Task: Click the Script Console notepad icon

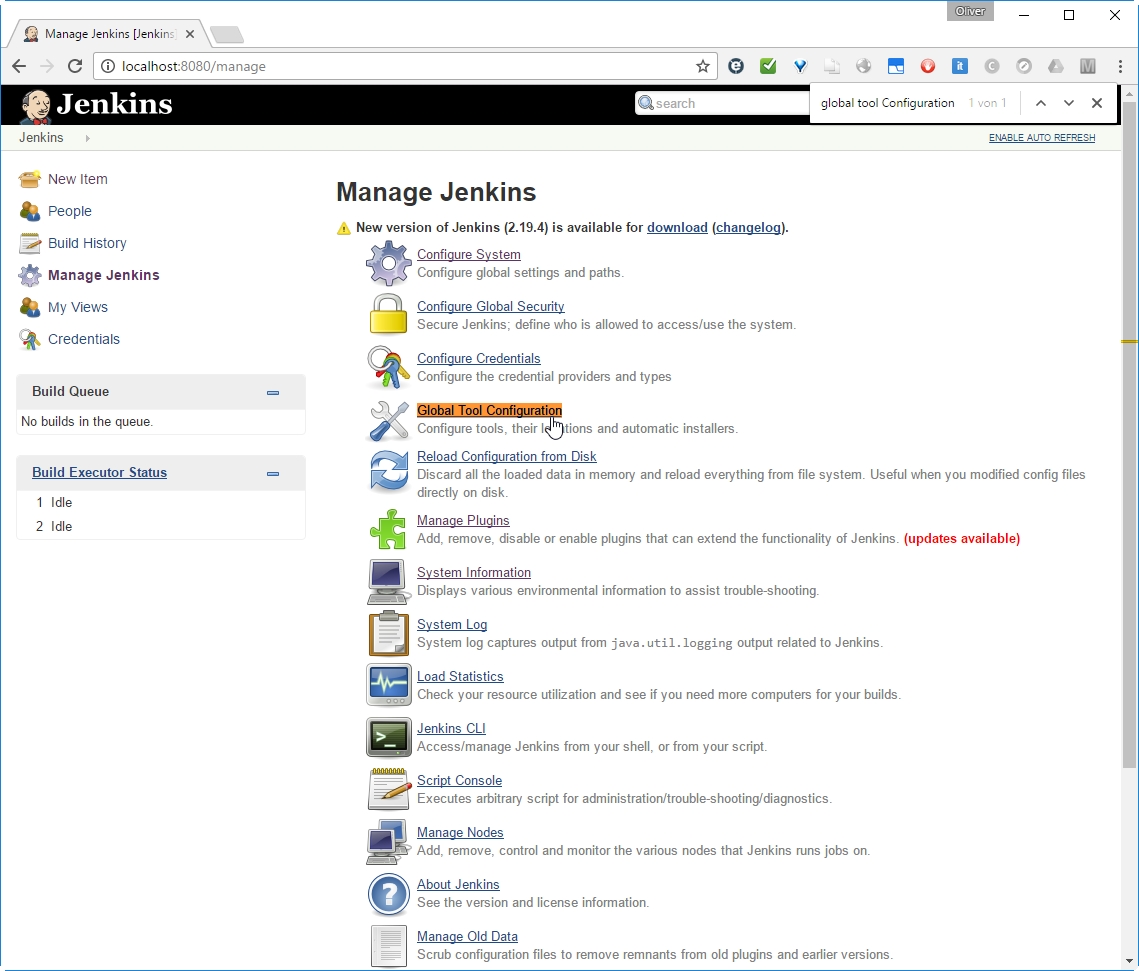Action: point(388,789)
